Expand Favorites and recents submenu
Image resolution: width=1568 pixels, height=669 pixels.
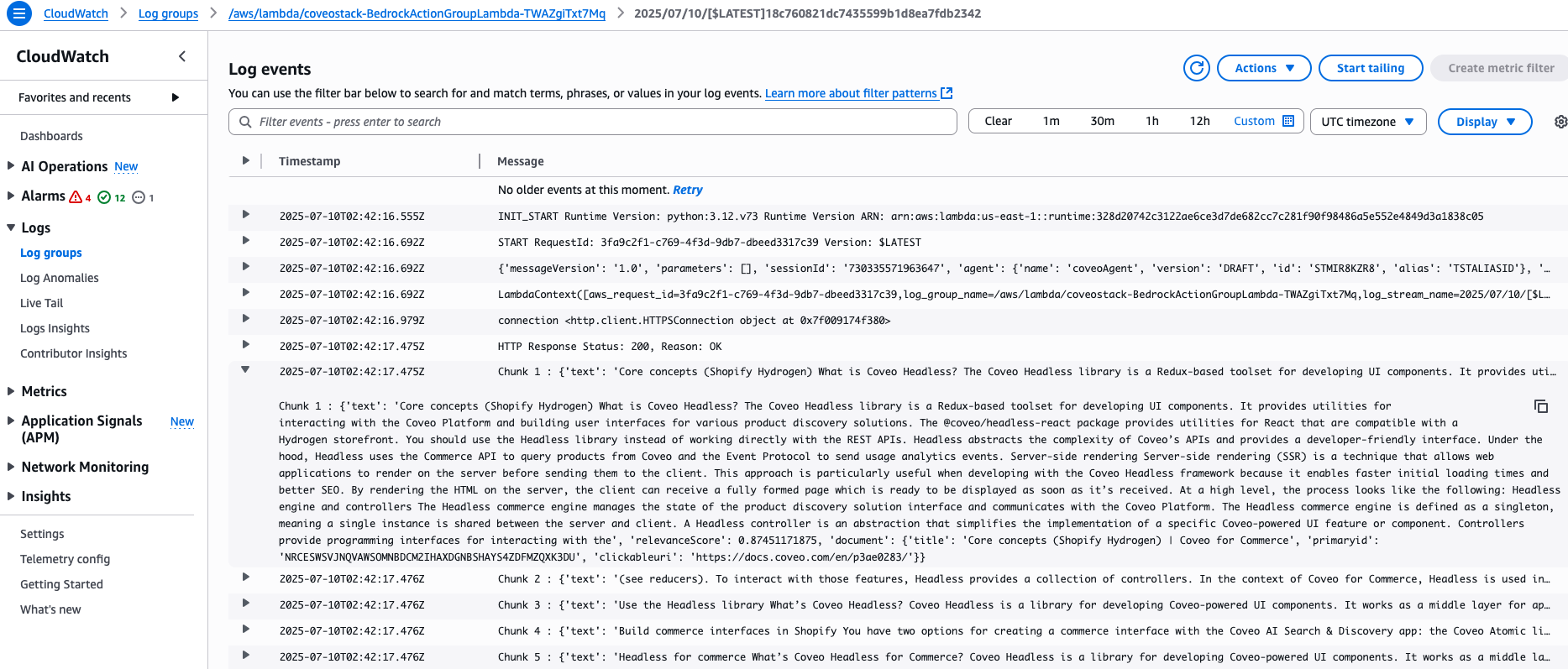pyautogui.click(x=176, y=97)
